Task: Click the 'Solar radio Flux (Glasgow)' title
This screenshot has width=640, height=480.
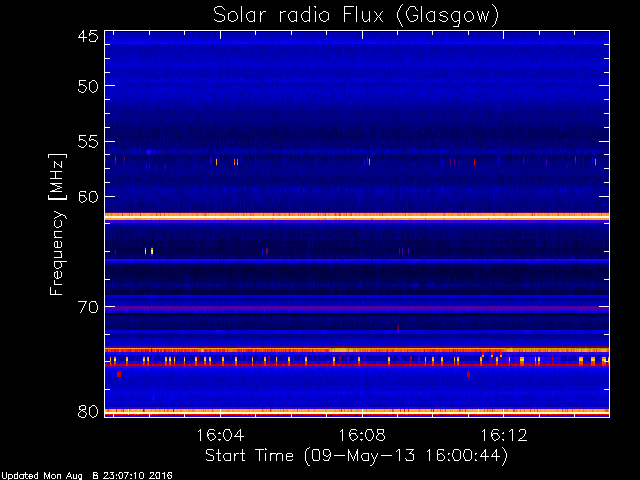Action: pos(356,16)
